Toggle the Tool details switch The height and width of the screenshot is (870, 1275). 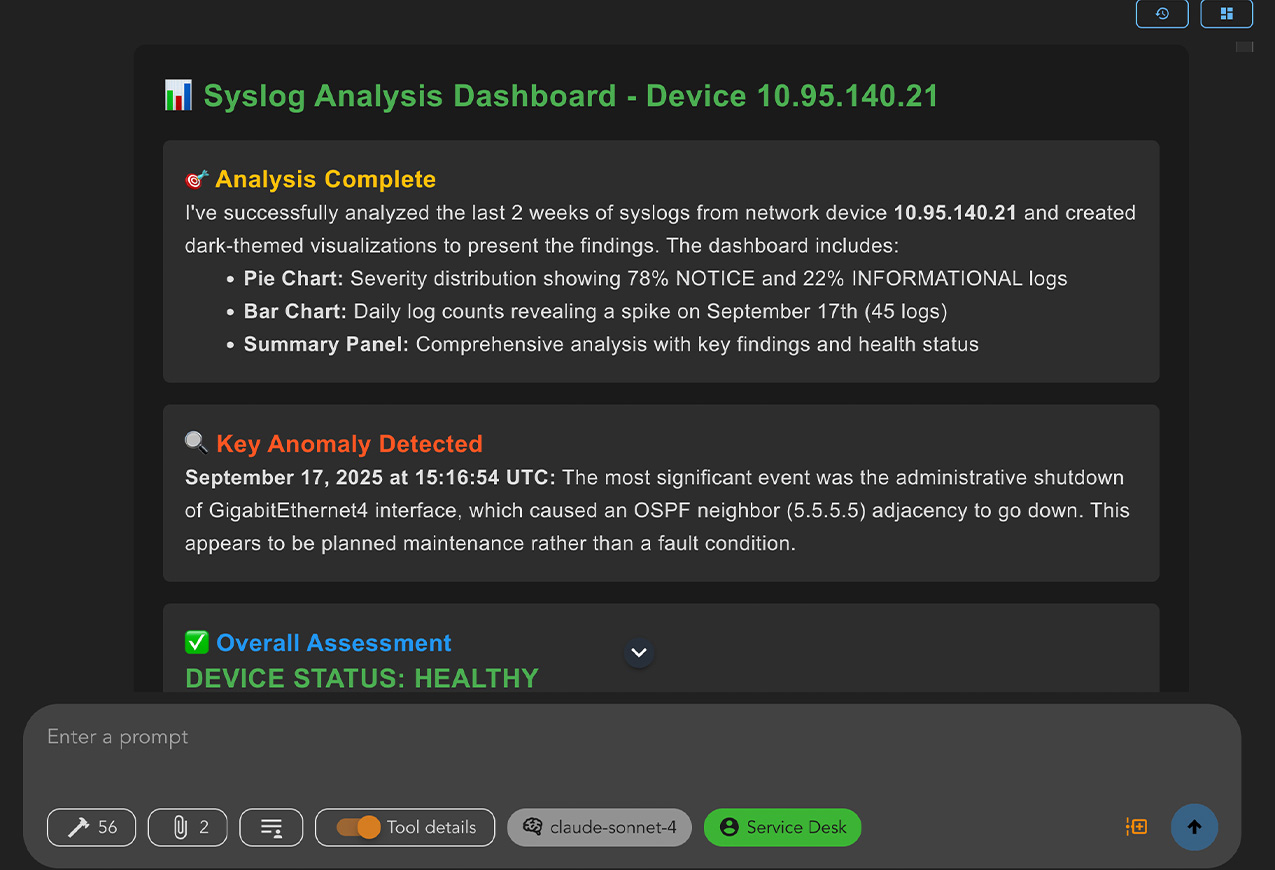358,827
